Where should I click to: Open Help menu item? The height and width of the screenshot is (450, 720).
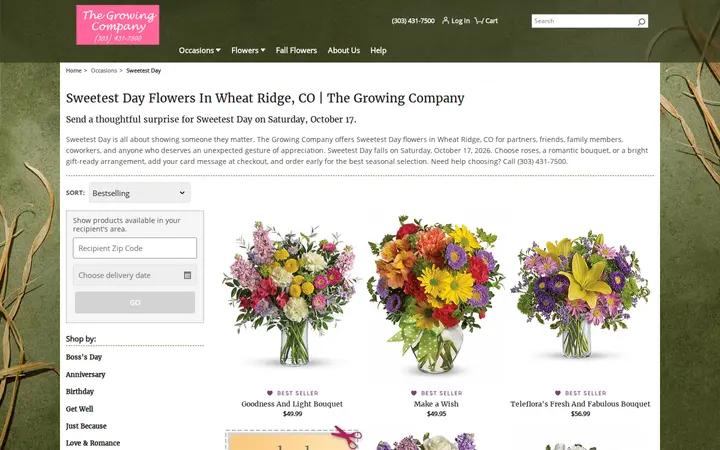pos(378,51)
